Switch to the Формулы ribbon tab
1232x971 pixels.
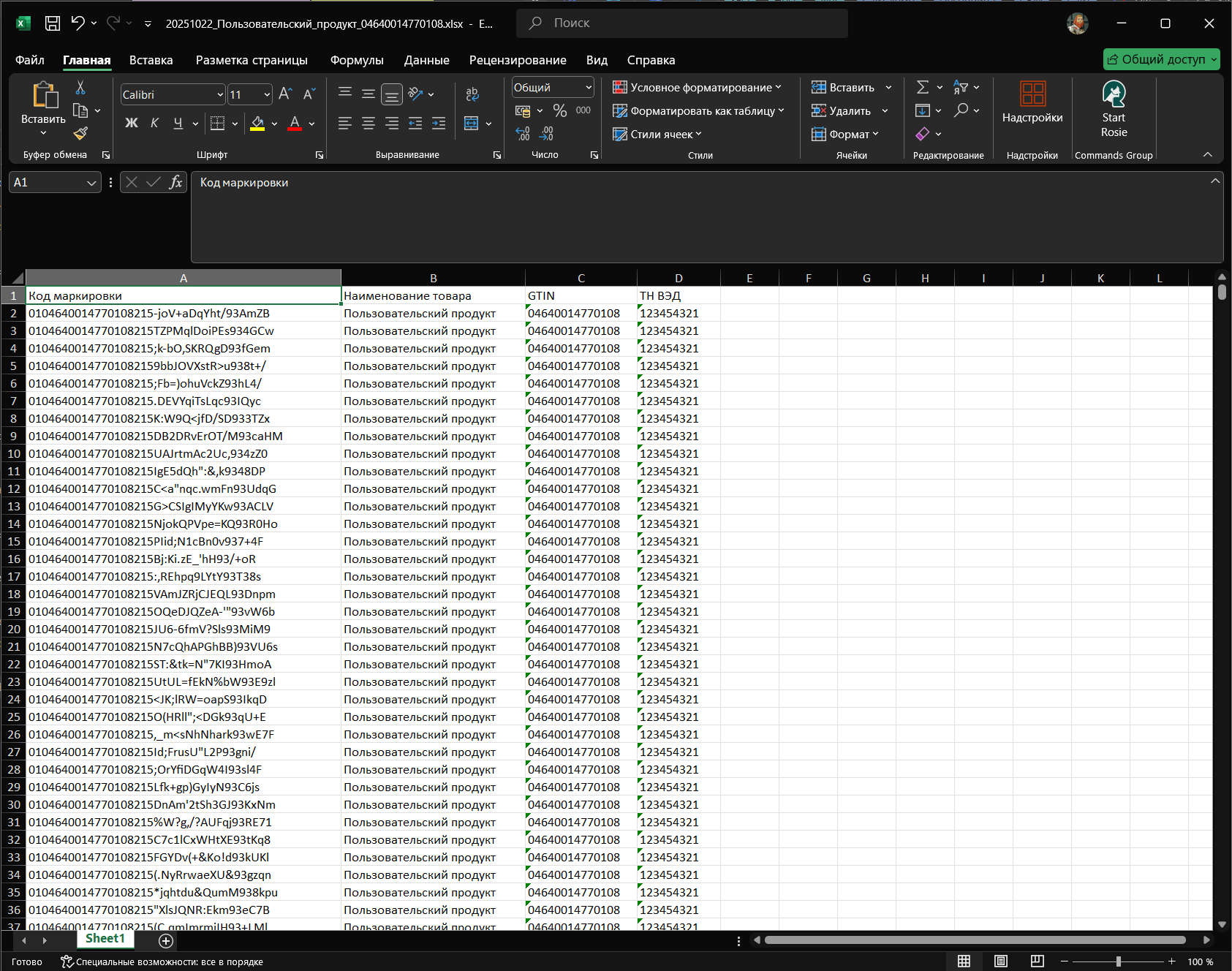click(x=358, y=60)
